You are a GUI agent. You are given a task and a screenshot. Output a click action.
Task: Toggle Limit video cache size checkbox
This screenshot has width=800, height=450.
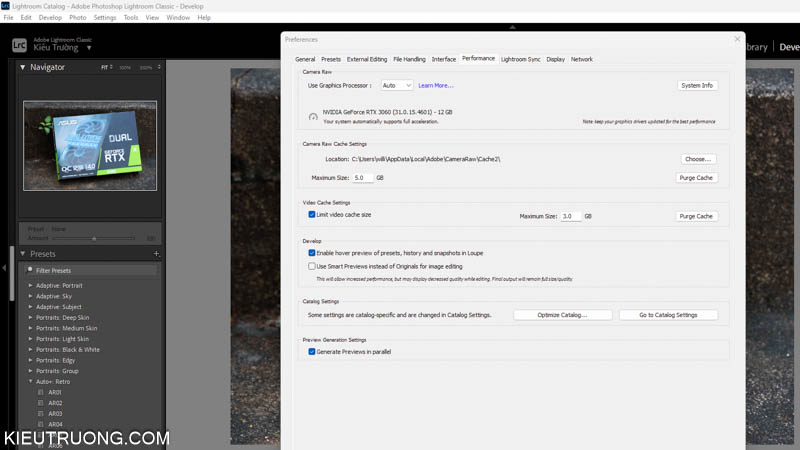point(312,215)
